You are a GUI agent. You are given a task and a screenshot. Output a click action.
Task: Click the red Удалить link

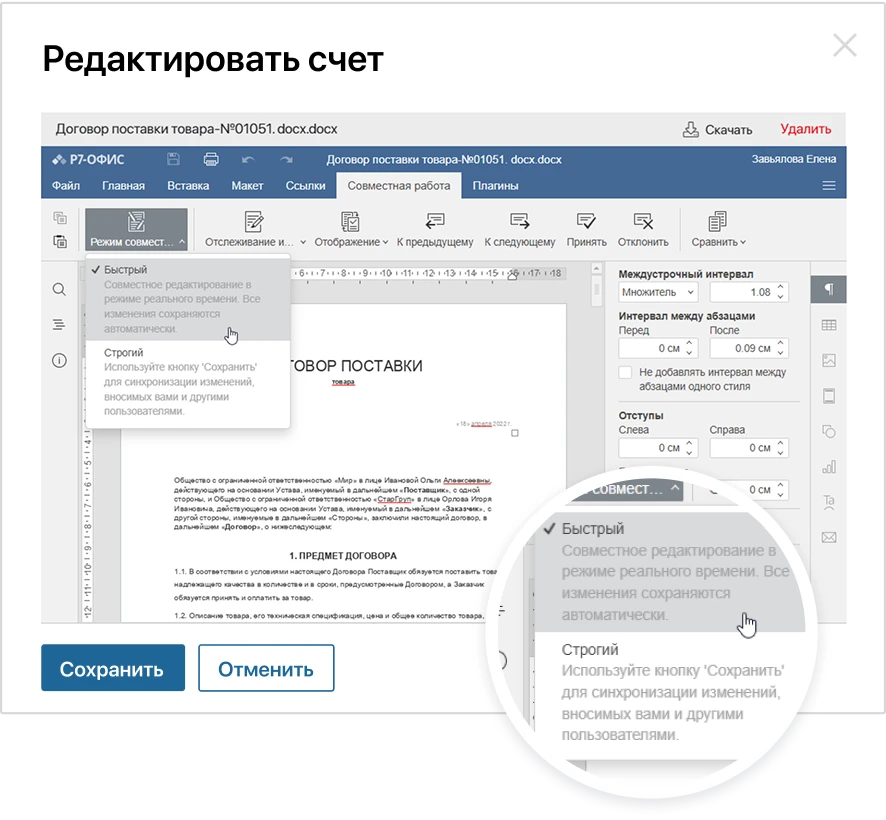808,129
